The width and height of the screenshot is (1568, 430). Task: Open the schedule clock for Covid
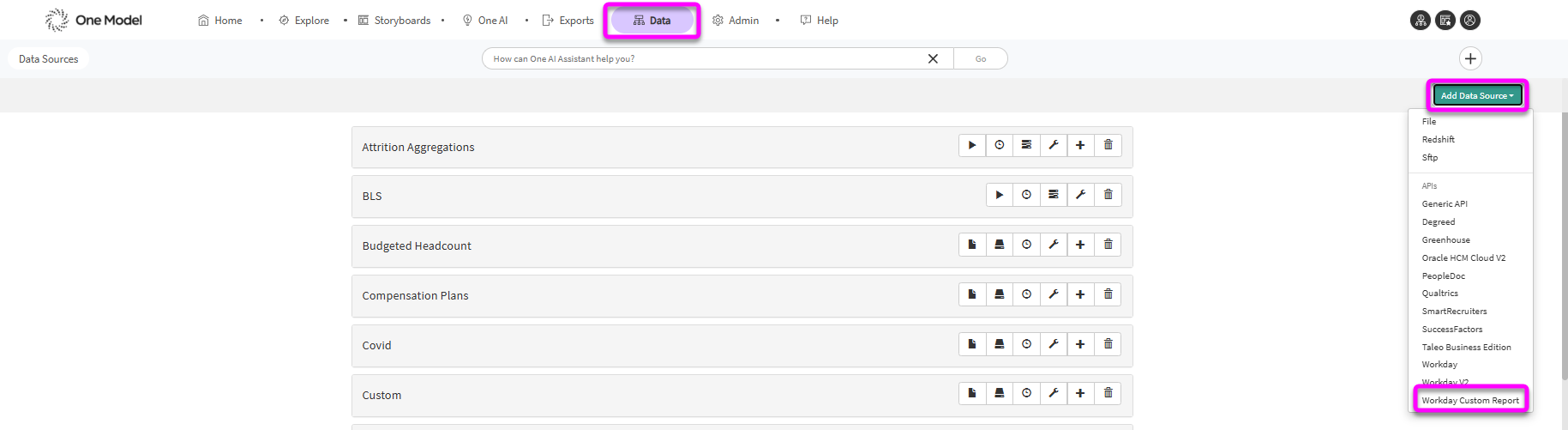click(x=1026, y=344)
